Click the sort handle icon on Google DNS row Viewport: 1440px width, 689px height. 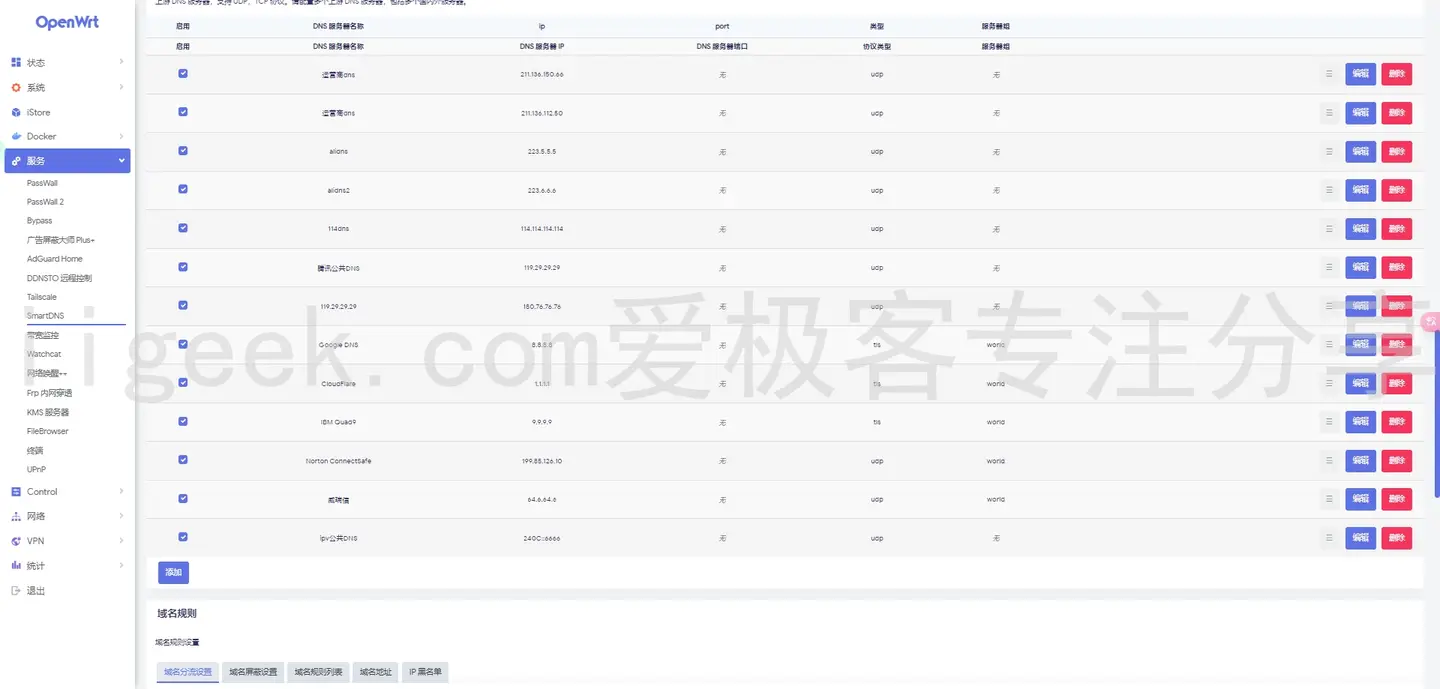tap(1329, 344)
